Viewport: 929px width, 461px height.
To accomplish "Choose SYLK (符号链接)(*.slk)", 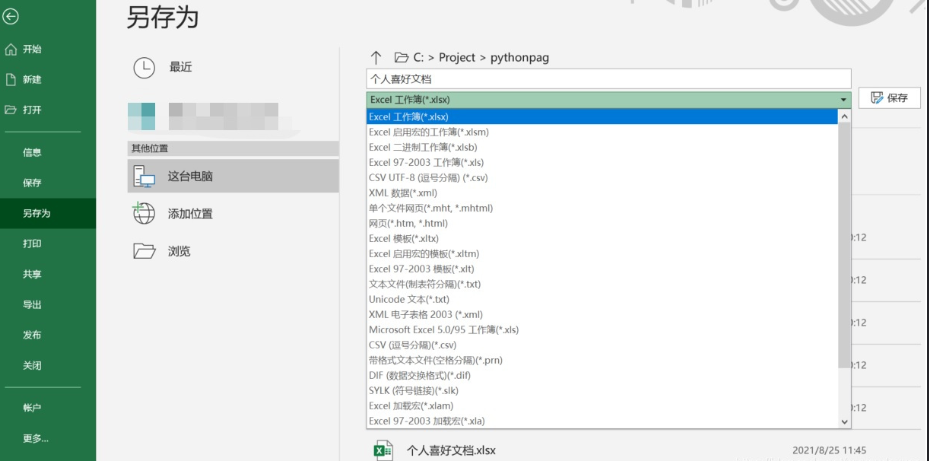I will tap(602, 390).
